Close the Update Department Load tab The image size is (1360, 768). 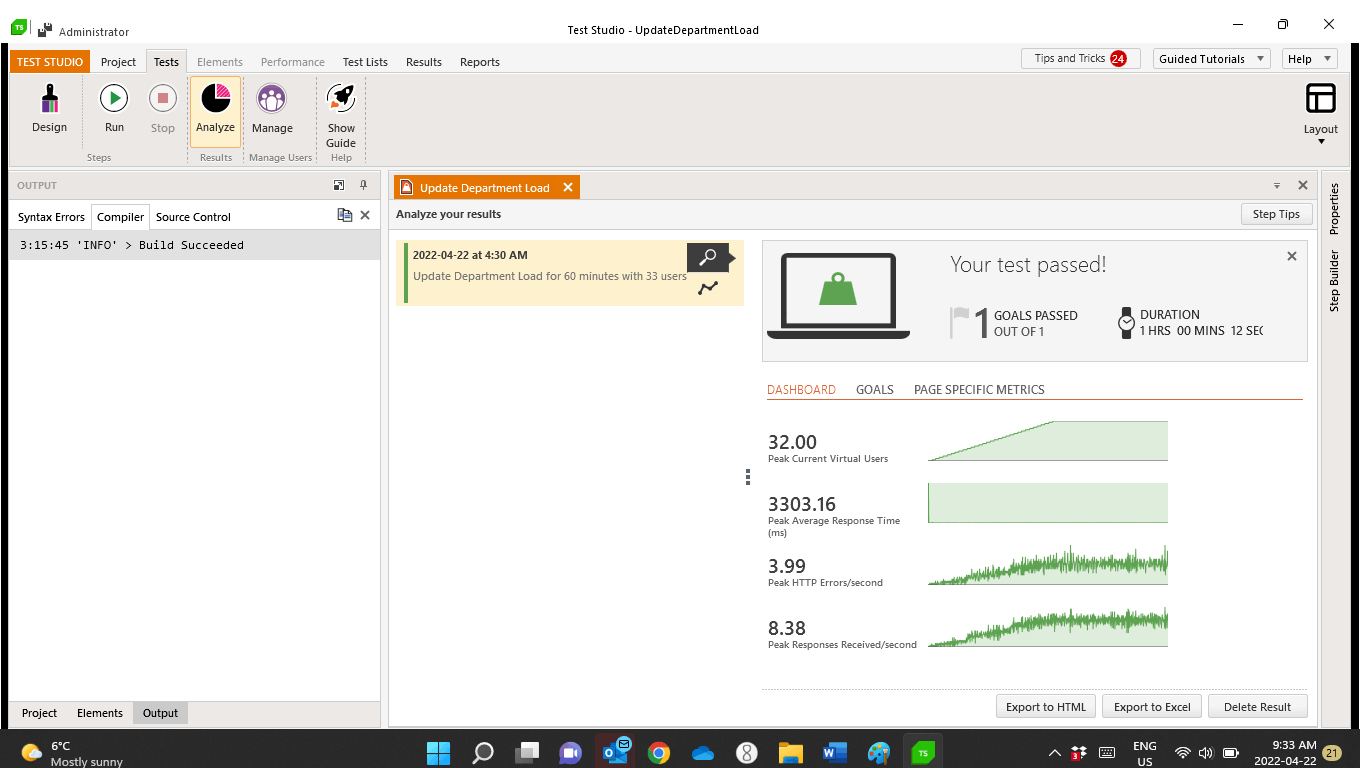568,187
